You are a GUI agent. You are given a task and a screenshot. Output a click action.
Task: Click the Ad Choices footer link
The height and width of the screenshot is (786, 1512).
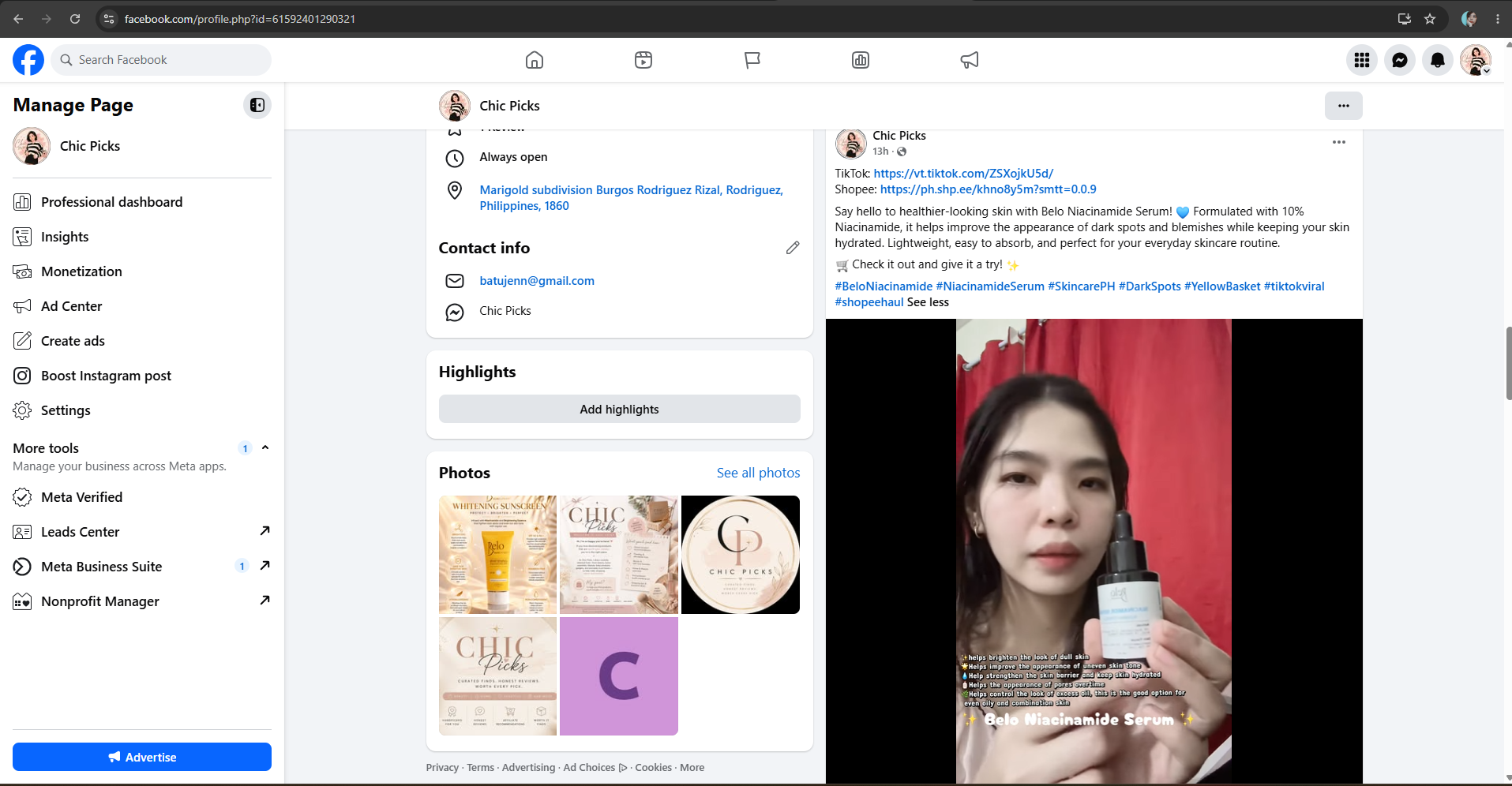[x=595, y=768]
